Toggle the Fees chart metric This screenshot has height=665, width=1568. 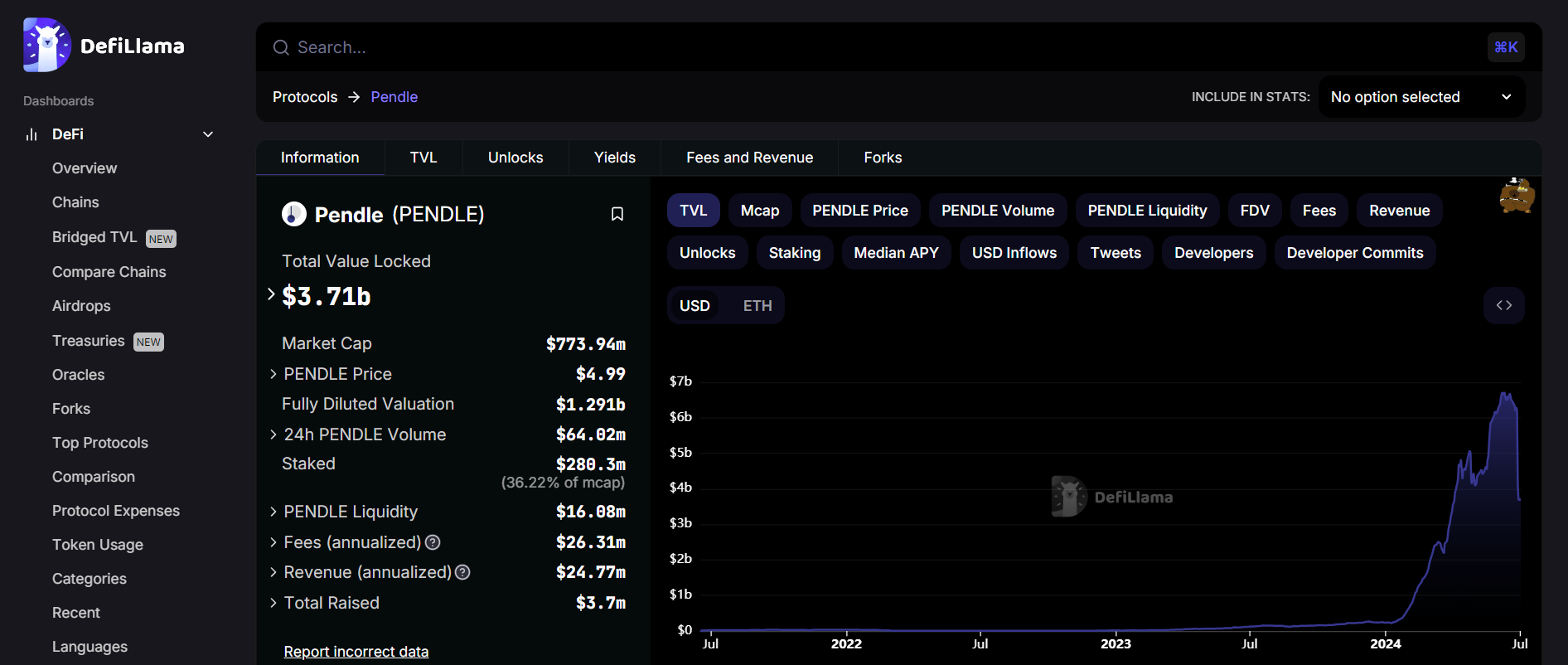point(1319,211)
